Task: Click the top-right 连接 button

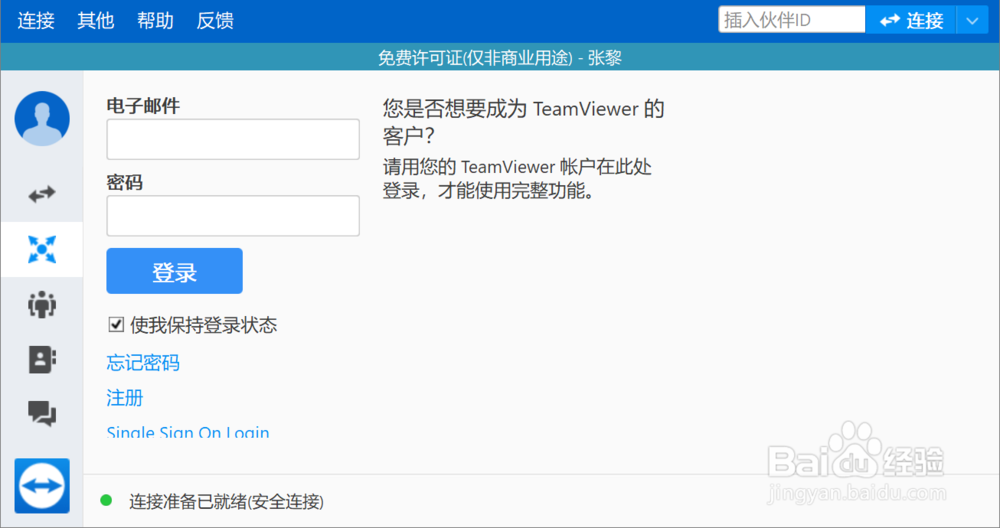Action: pos(911,20)
